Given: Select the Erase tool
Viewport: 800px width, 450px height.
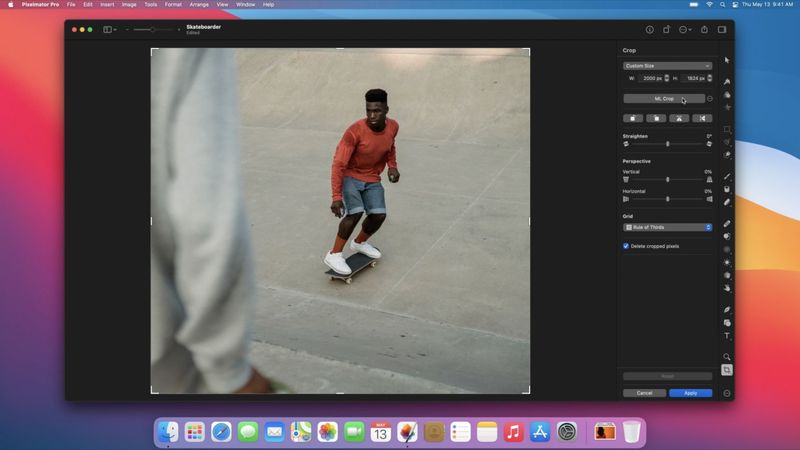Looking at the screenshot, I should pyautogui.click(x=727, y=202).
